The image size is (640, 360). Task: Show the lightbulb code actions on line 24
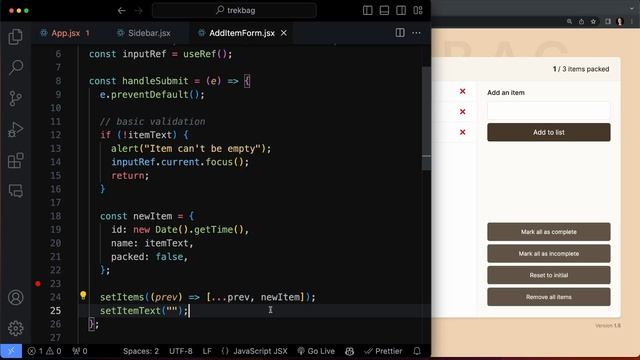coord(83,295)
